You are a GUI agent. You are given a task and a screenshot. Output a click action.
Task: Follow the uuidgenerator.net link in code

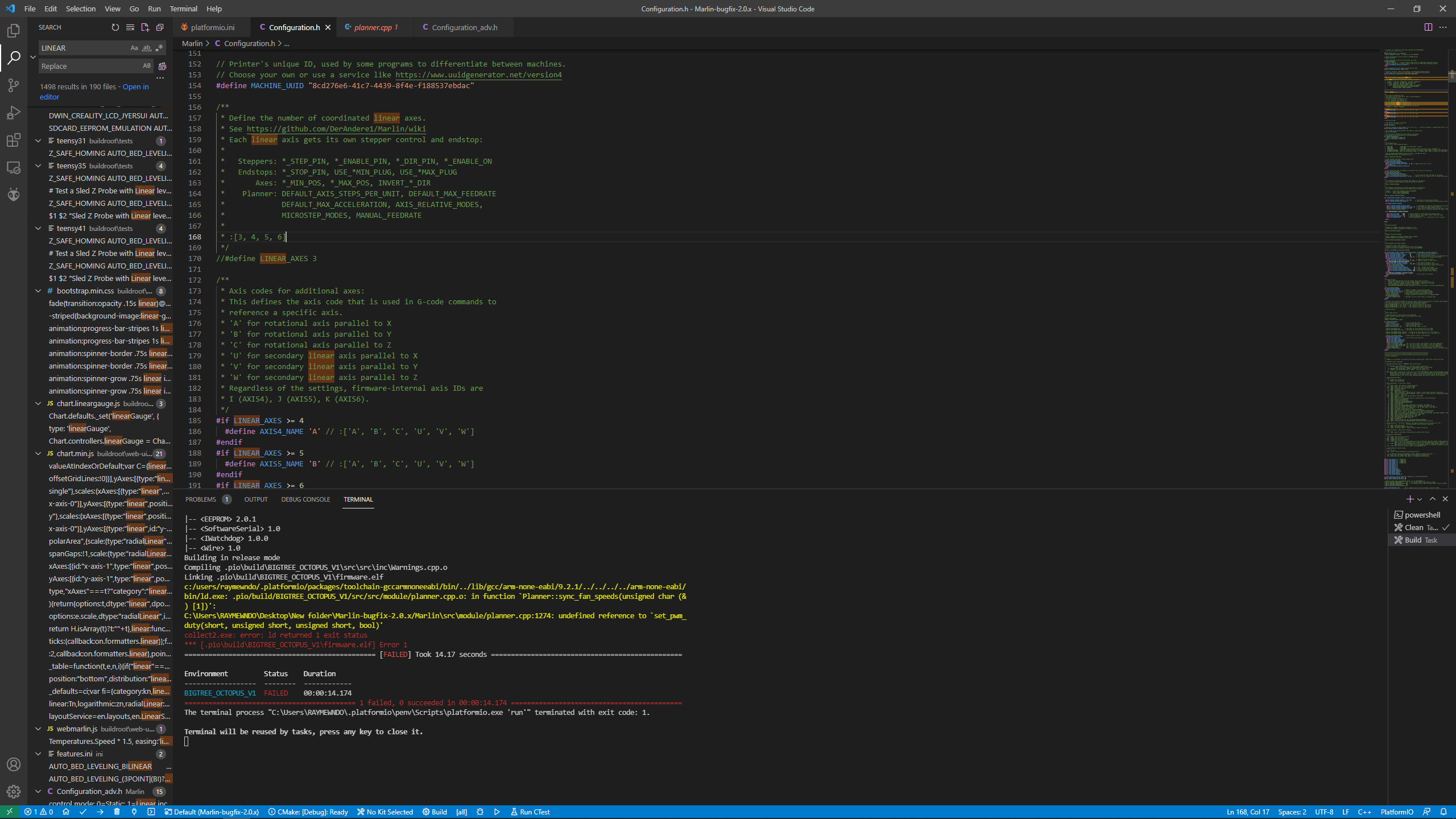[478, 75]
